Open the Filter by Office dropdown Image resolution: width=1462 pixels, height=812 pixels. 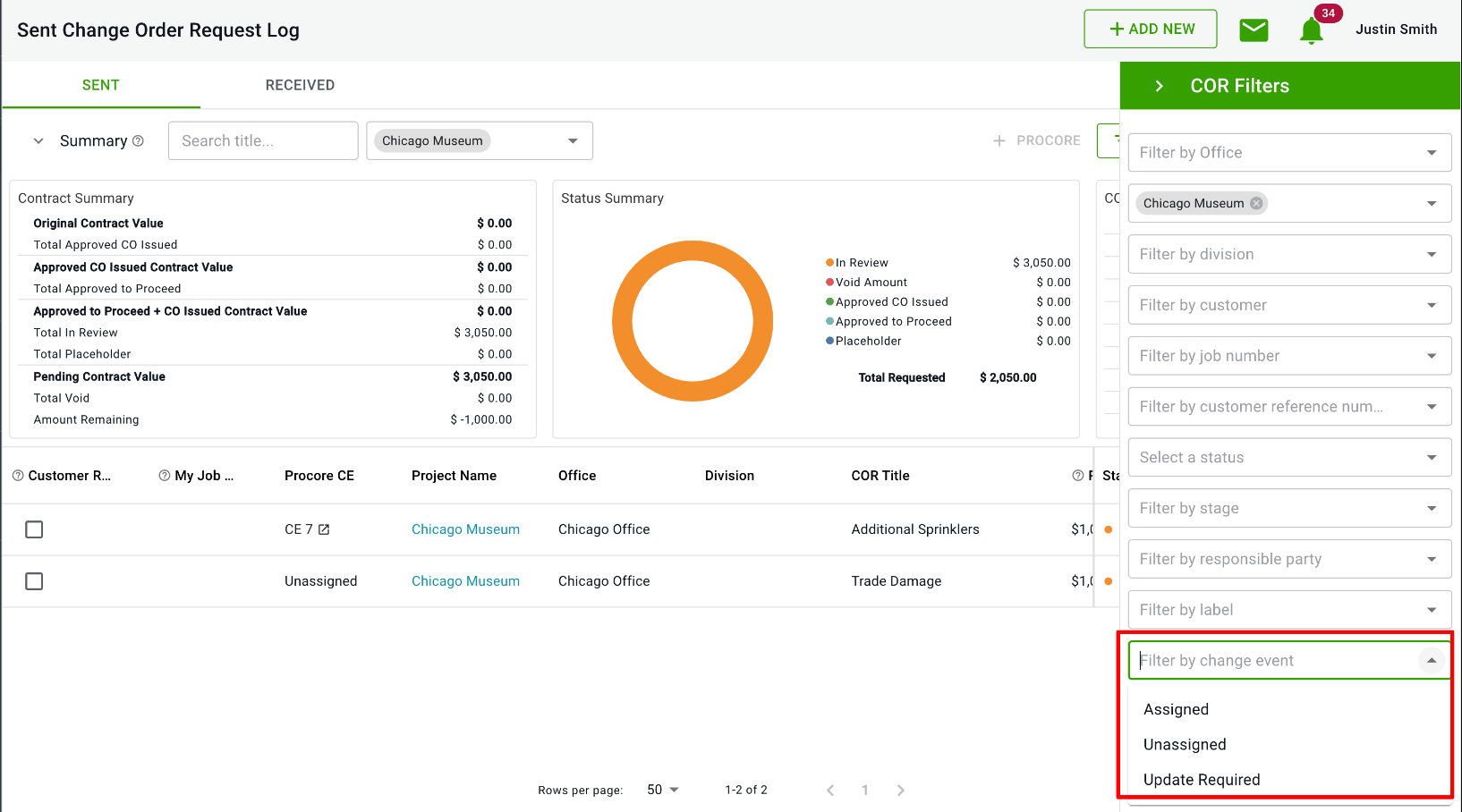pos(1288,153)
